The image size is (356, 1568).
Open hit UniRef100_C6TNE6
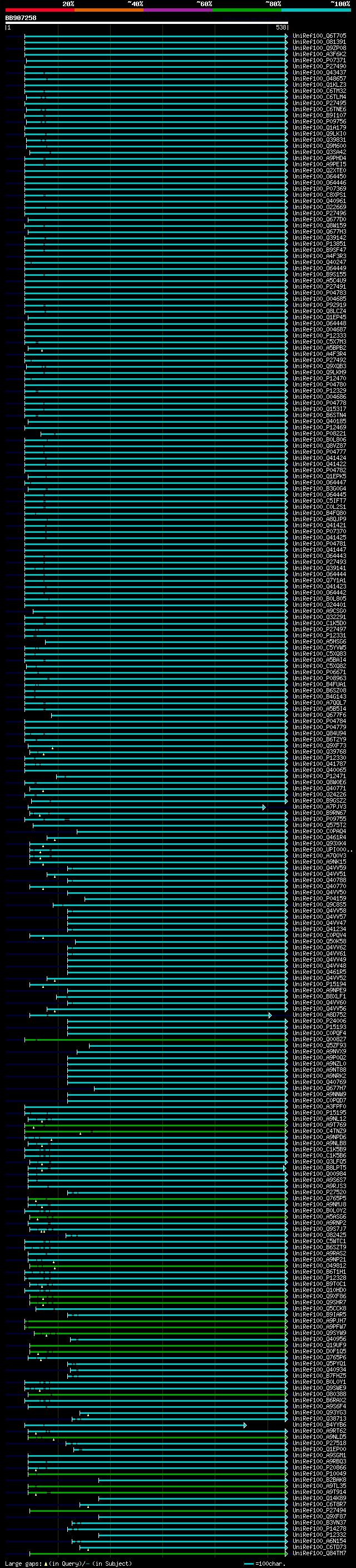pos(319,110)
